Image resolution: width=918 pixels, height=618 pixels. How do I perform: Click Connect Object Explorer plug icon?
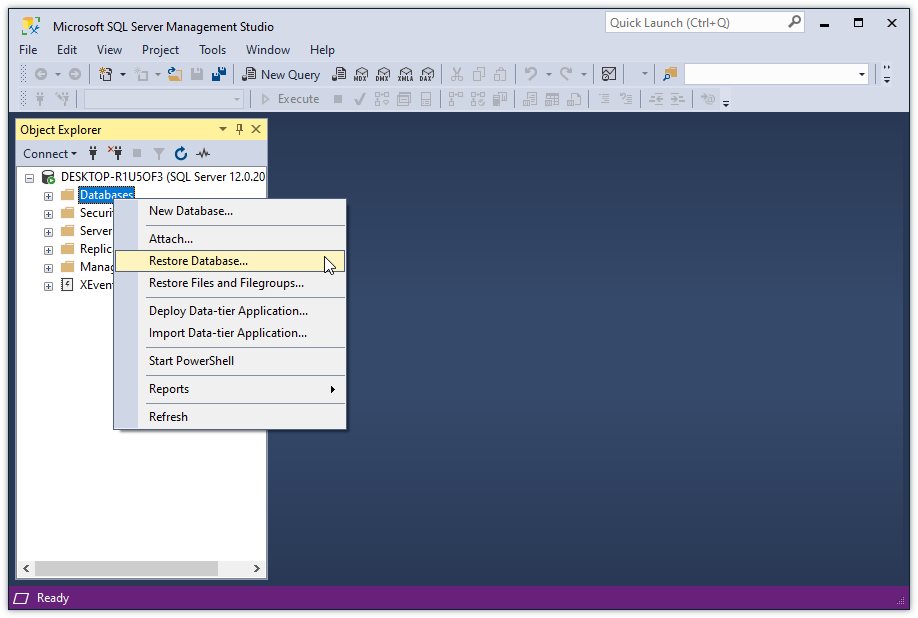tap(93, 153)
